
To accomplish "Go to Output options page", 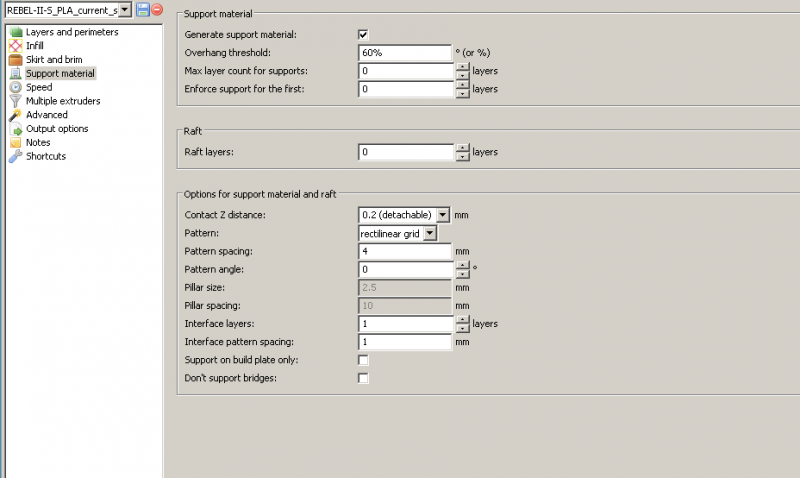I will point(57,129).
